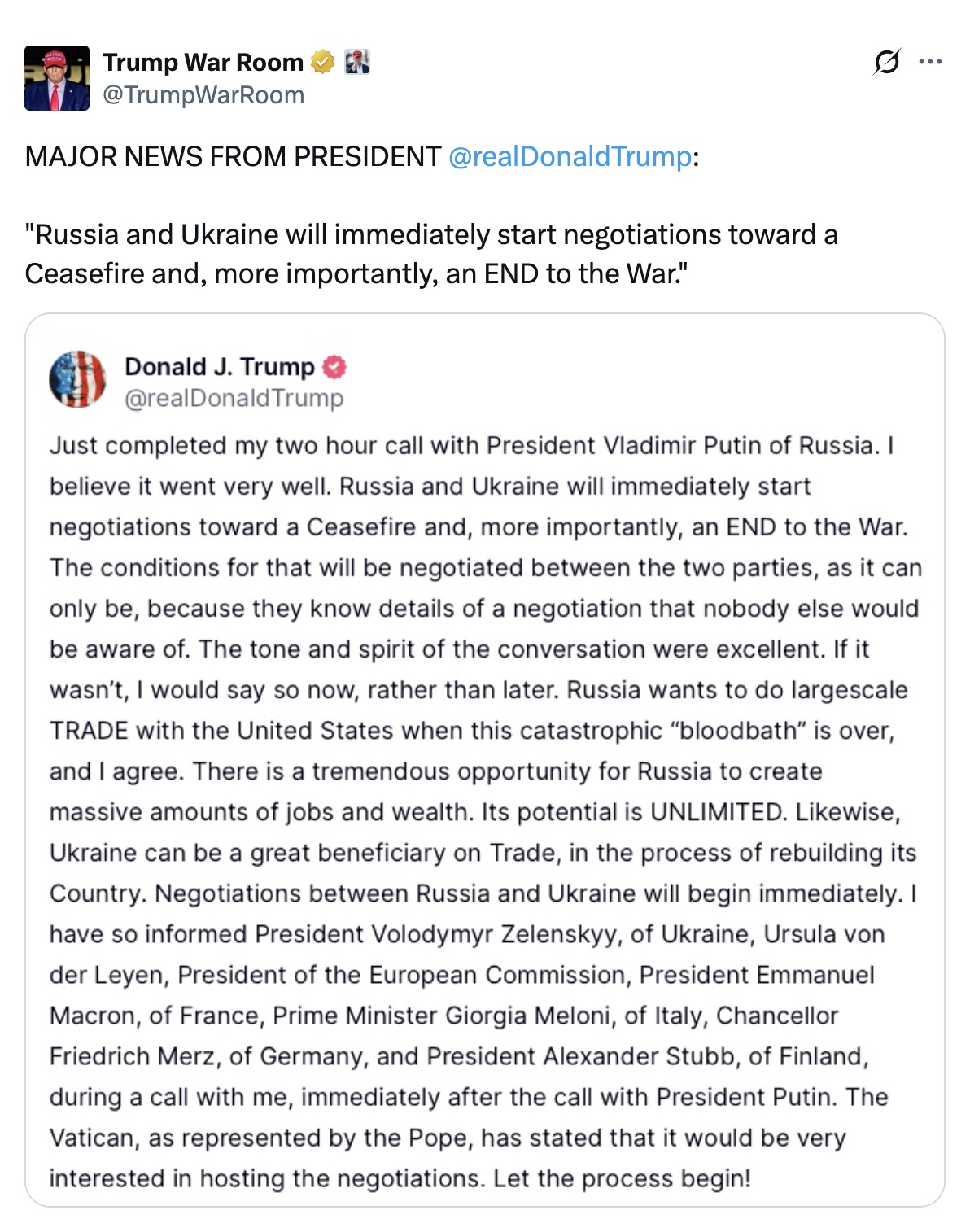Screen dimensions: 970x1232
Task: Open Donald J. Trump's avatar in quoted post
Action: click(77, 379)
